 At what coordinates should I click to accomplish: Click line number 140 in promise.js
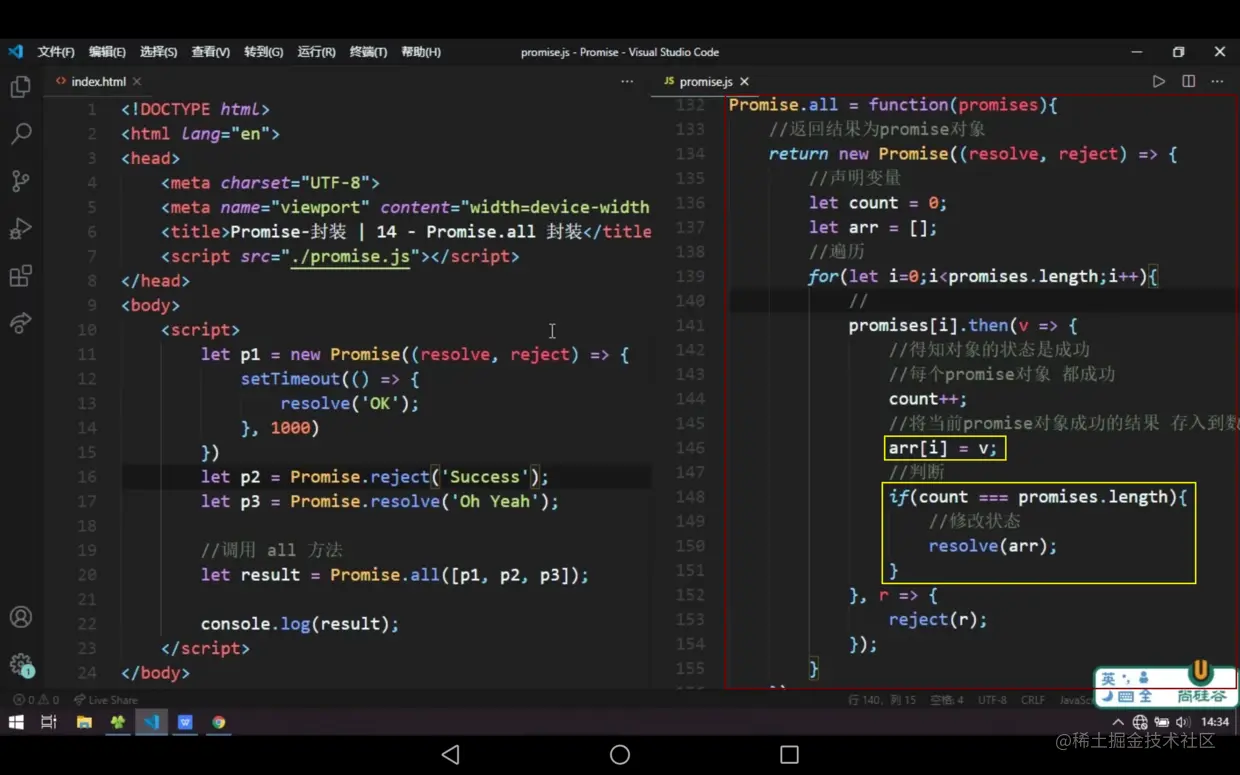(x=691, y=301)
